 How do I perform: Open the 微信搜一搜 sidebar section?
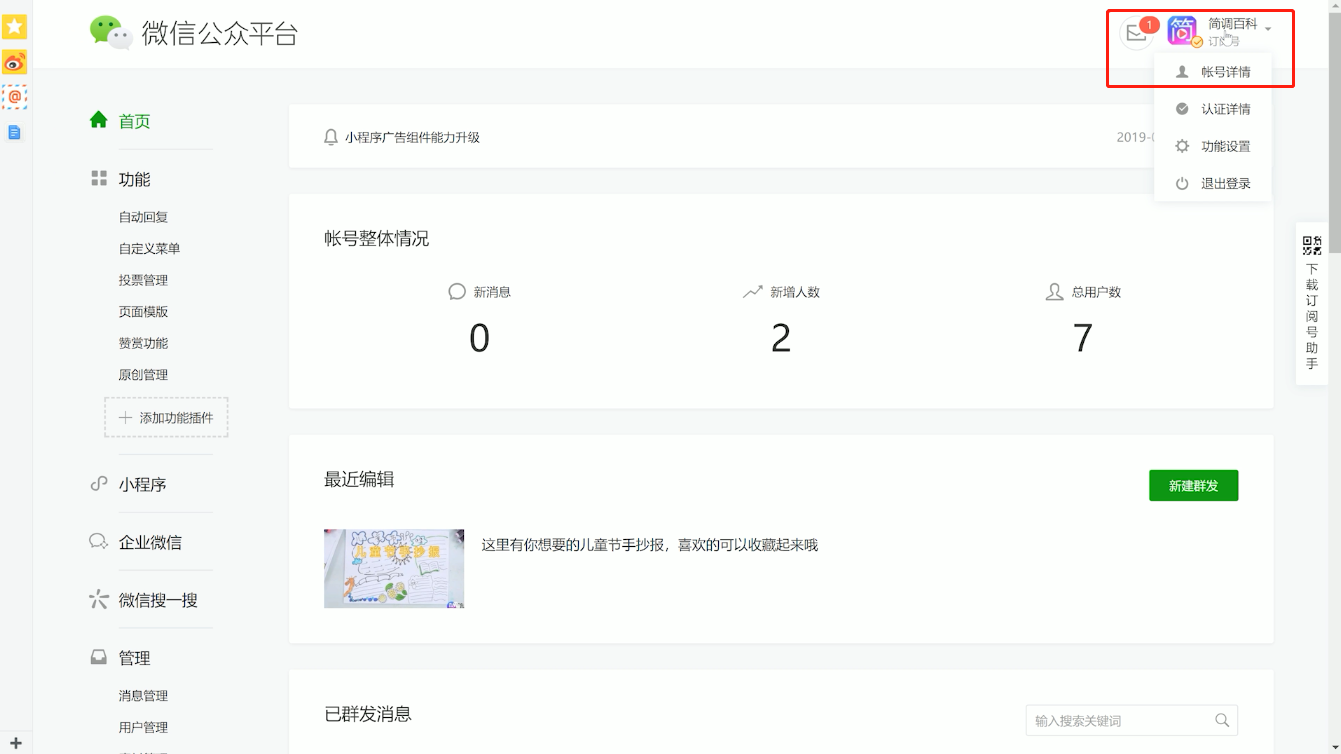[x=158, y=601]
